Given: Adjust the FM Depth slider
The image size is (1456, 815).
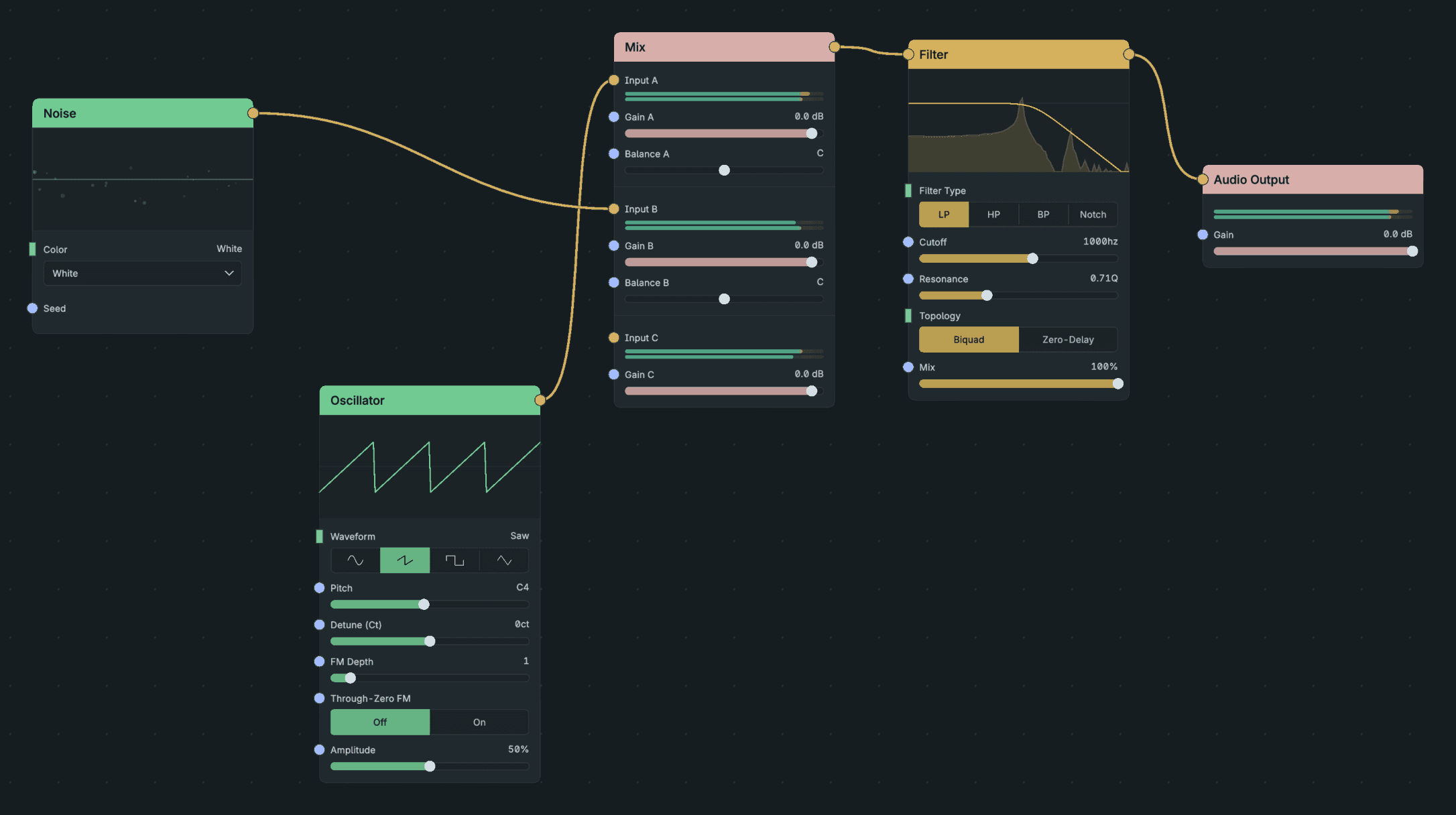Looking at the screenshot, I should 430,678.
